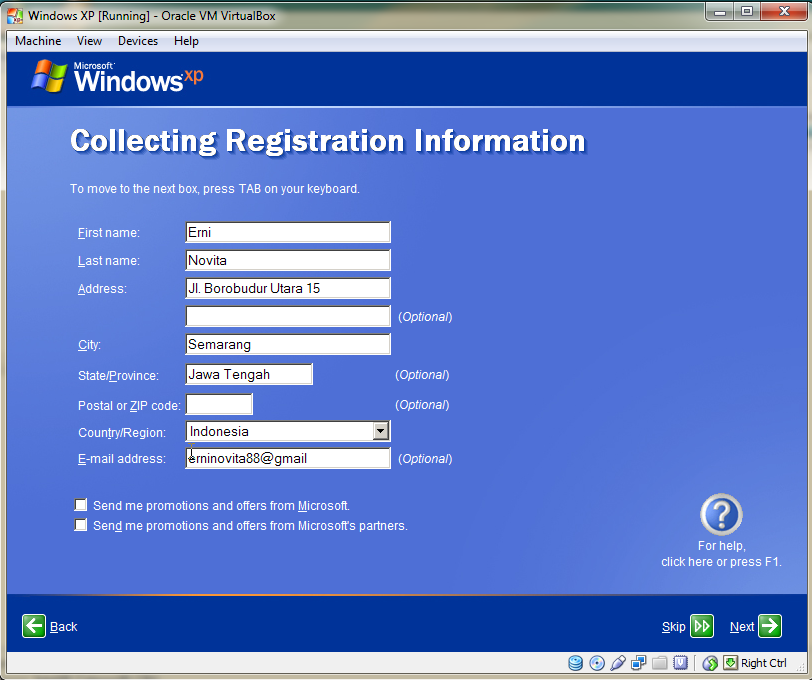Maximize the VirtualBox window
812x680 pixels.
tap(746, 11)
